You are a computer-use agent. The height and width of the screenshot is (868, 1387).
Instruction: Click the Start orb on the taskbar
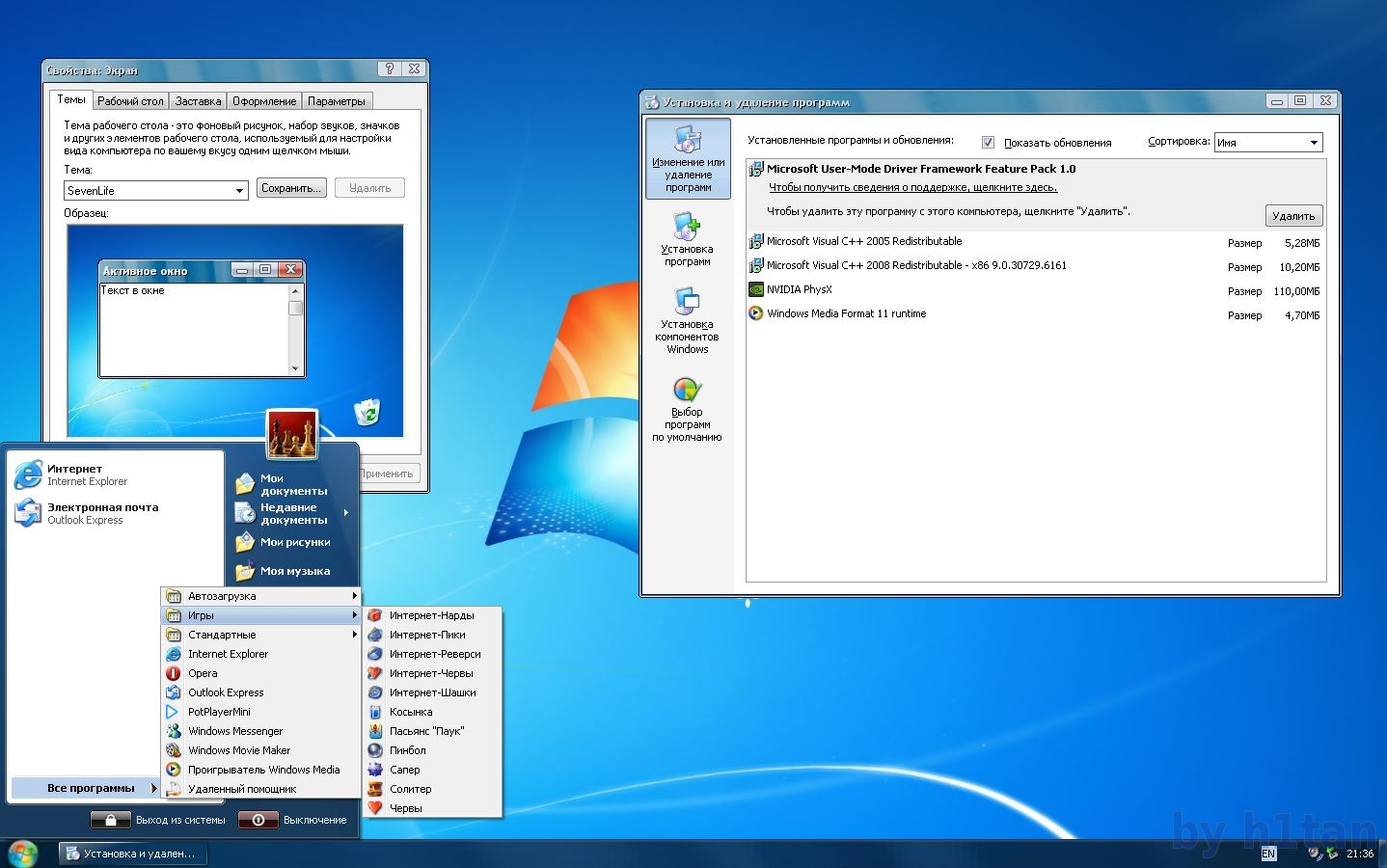(22, 854)
